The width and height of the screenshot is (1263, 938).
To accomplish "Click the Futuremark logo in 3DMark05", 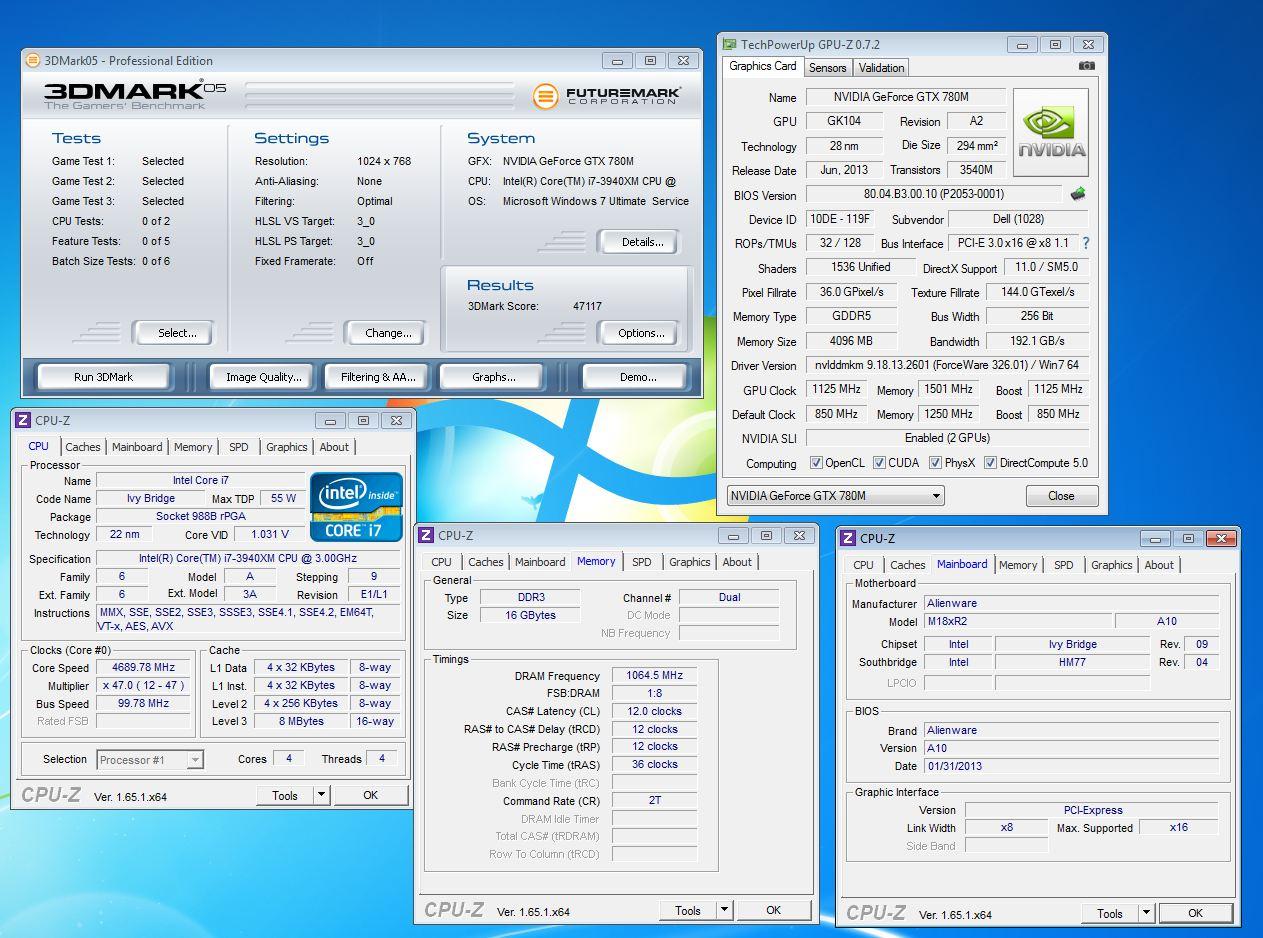I will pyautogui.click(x=606, y=95).
